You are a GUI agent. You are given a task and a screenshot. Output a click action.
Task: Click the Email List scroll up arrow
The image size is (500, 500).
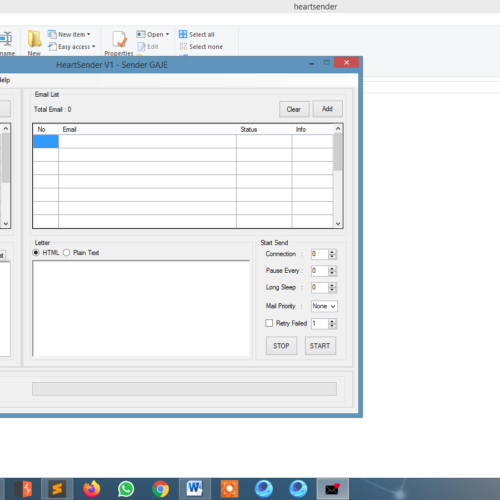338,129
